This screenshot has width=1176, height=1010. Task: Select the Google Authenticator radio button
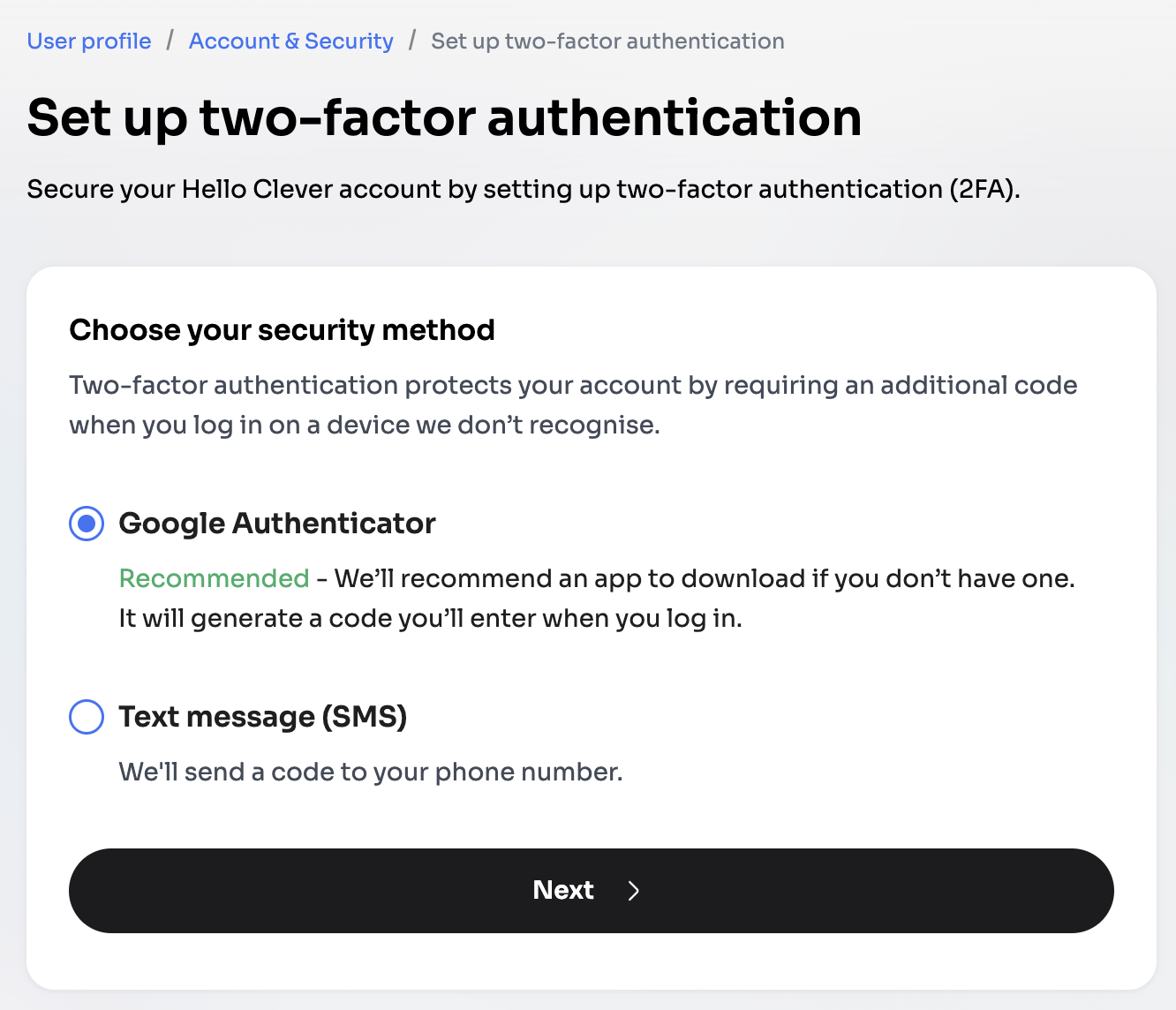click(87, 524)
